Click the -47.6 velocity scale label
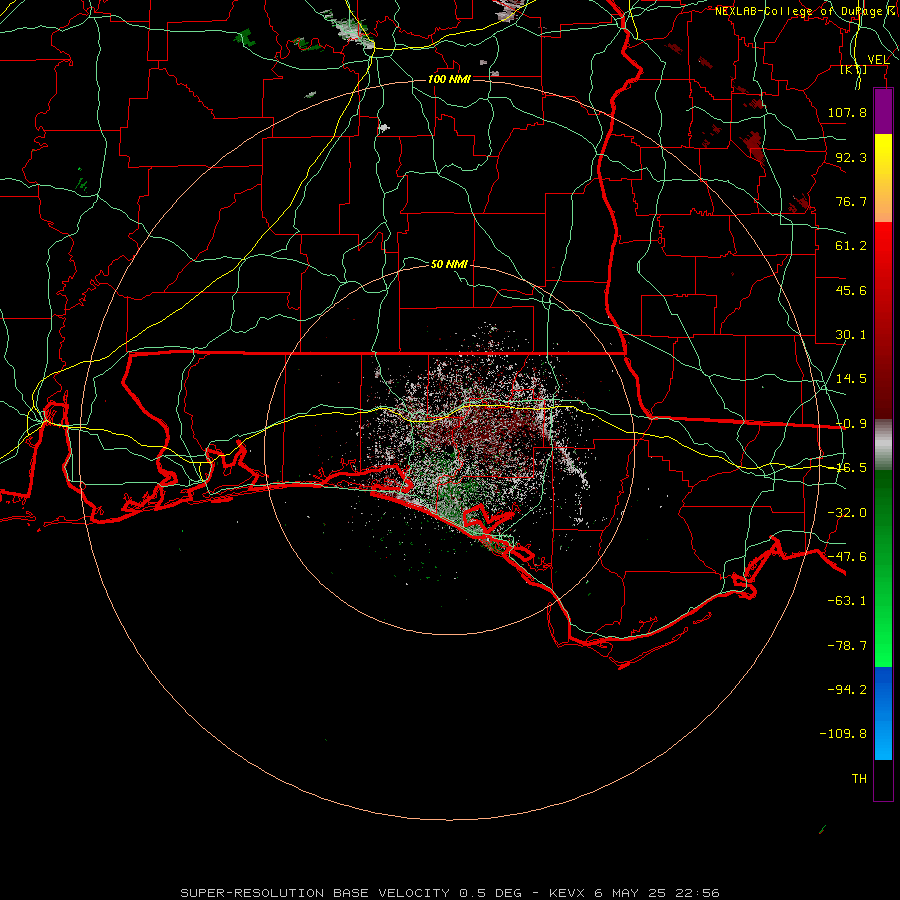Screen dimensions: 900x900 pos(847,557)
